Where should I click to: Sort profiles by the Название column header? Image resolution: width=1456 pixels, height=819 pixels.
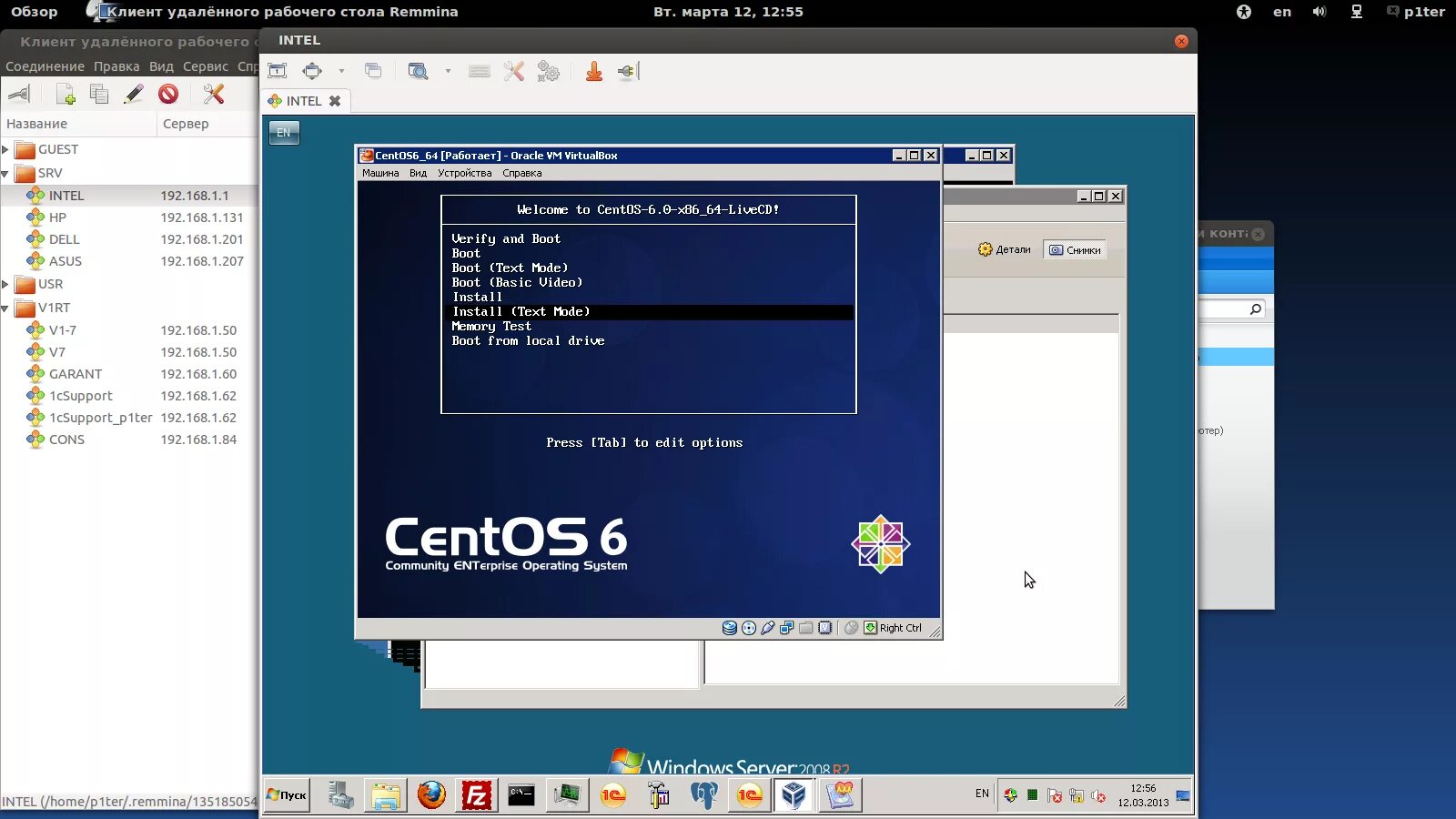pos(78,124)
